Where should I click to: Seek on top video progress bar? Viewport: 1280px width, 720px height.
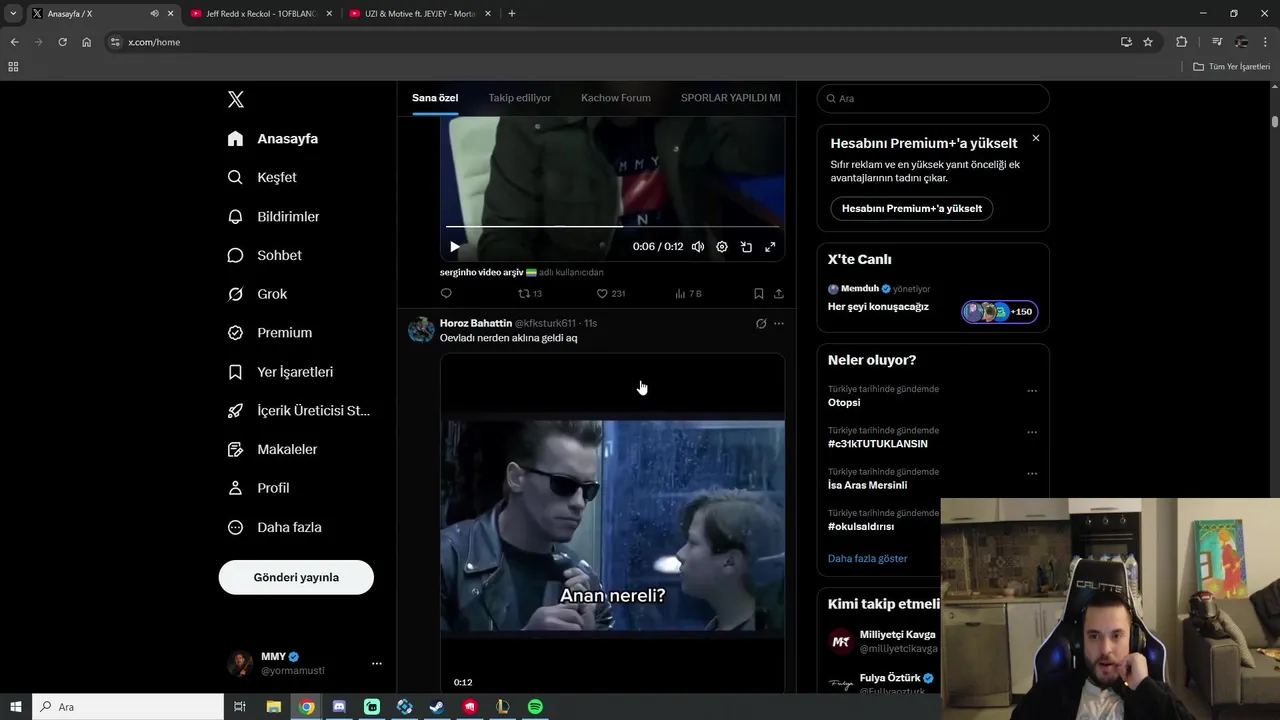click(612, 227)
